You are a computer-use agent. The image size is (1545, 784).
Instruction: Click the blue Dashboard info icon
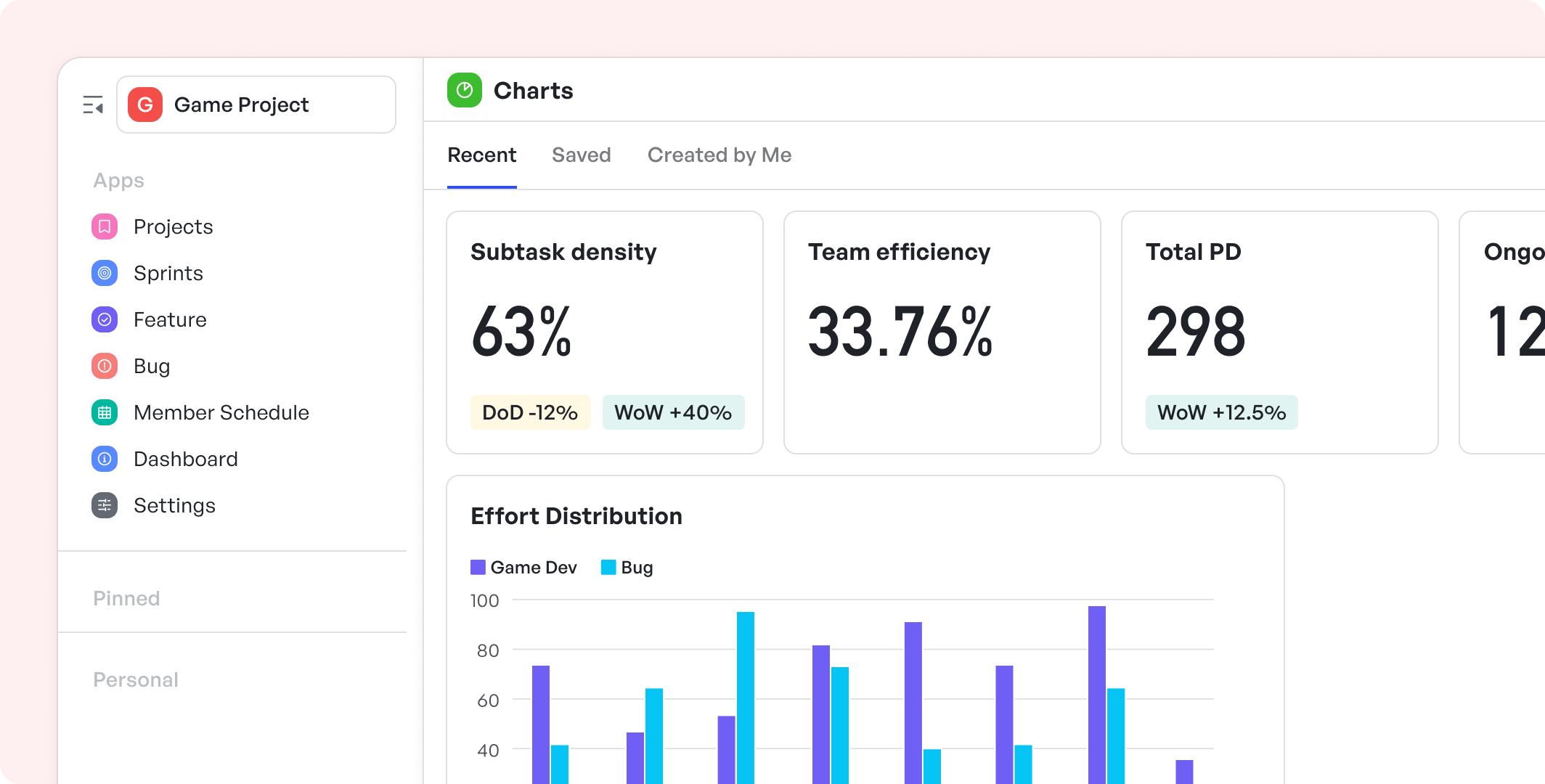[105, 459]
